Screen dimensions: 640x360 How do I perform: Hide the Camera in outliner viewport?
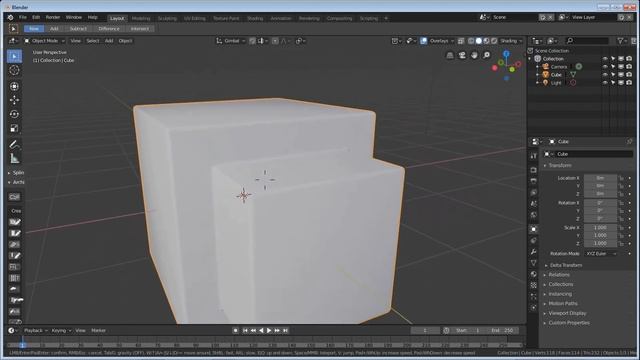point(605,67)
